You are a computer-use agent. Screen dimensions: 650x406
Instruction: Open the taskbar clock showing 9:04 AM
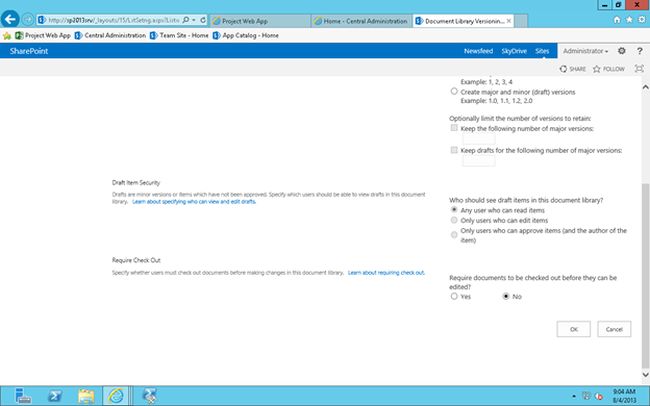pyautogui.click(x=624, y=396)
